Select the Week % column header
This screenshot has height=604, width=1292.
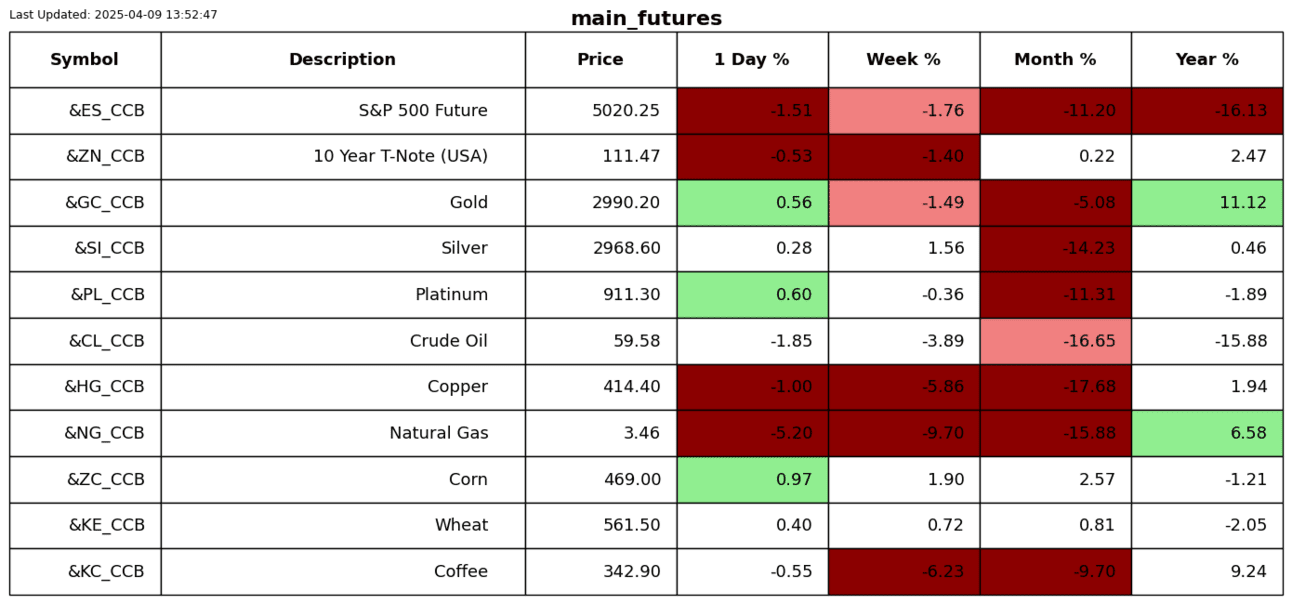tap(903, 60)
